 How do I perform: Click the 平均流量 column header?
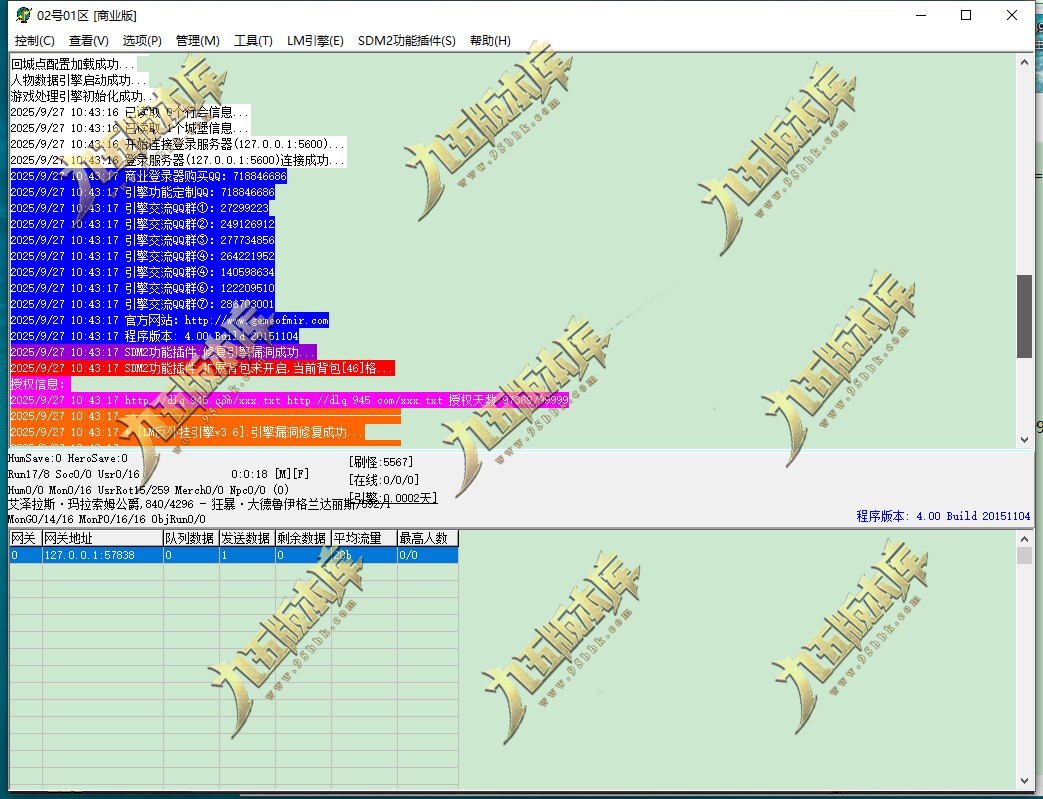364,538
